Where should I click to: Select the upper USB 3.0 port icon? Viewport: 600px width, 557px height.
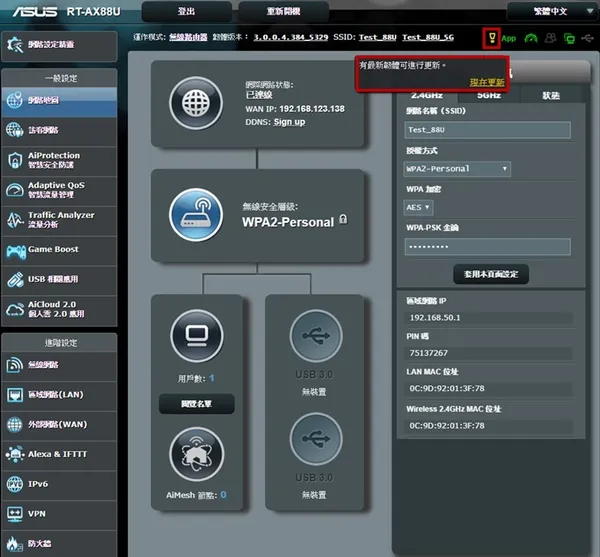click(316, 336)
